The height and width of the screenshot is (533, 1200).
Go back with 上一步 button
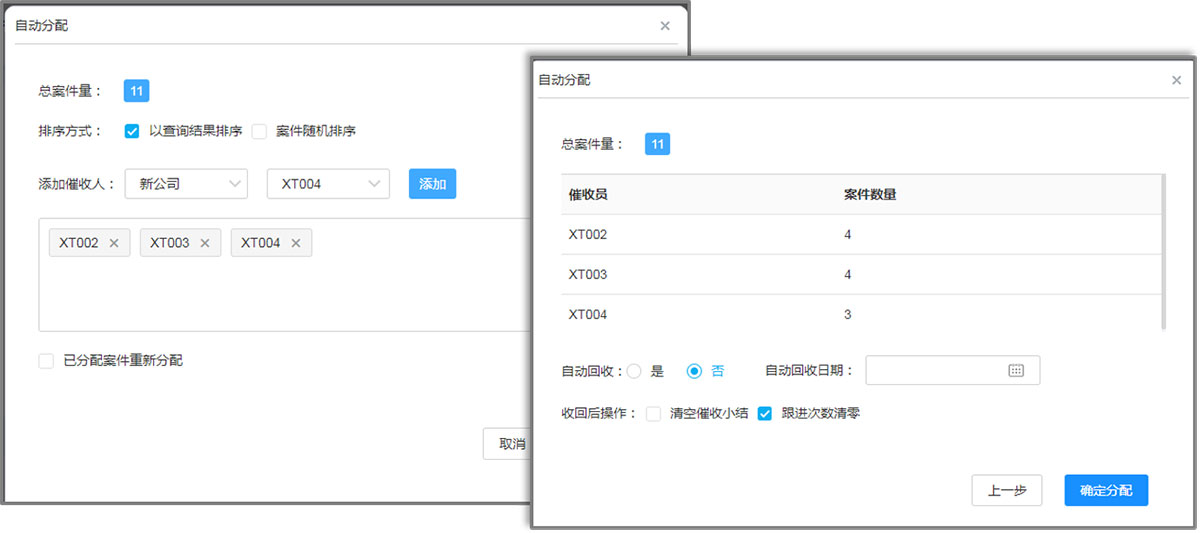tap(1007, 491)
